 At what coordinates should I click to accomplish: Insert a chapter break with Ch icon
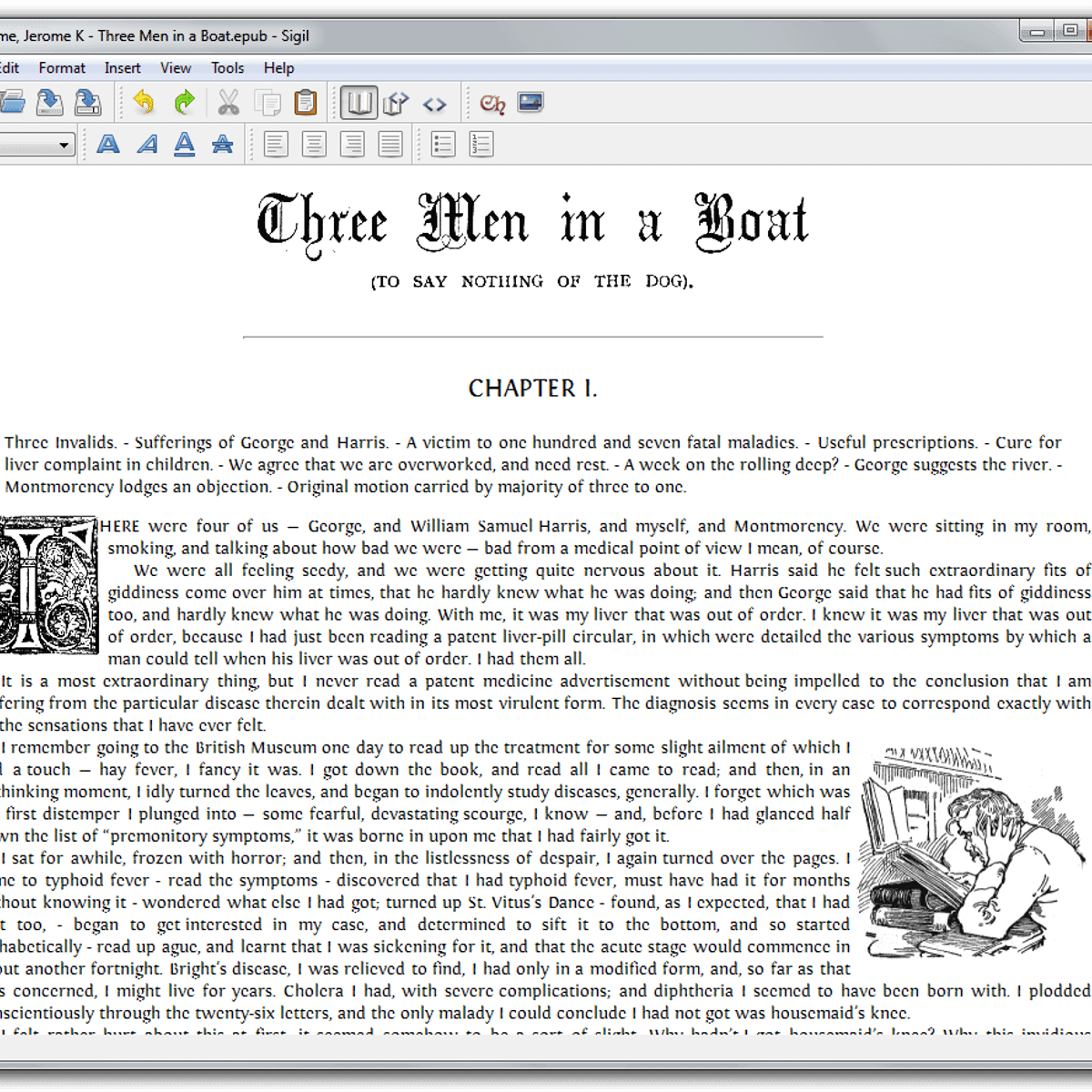492,104
